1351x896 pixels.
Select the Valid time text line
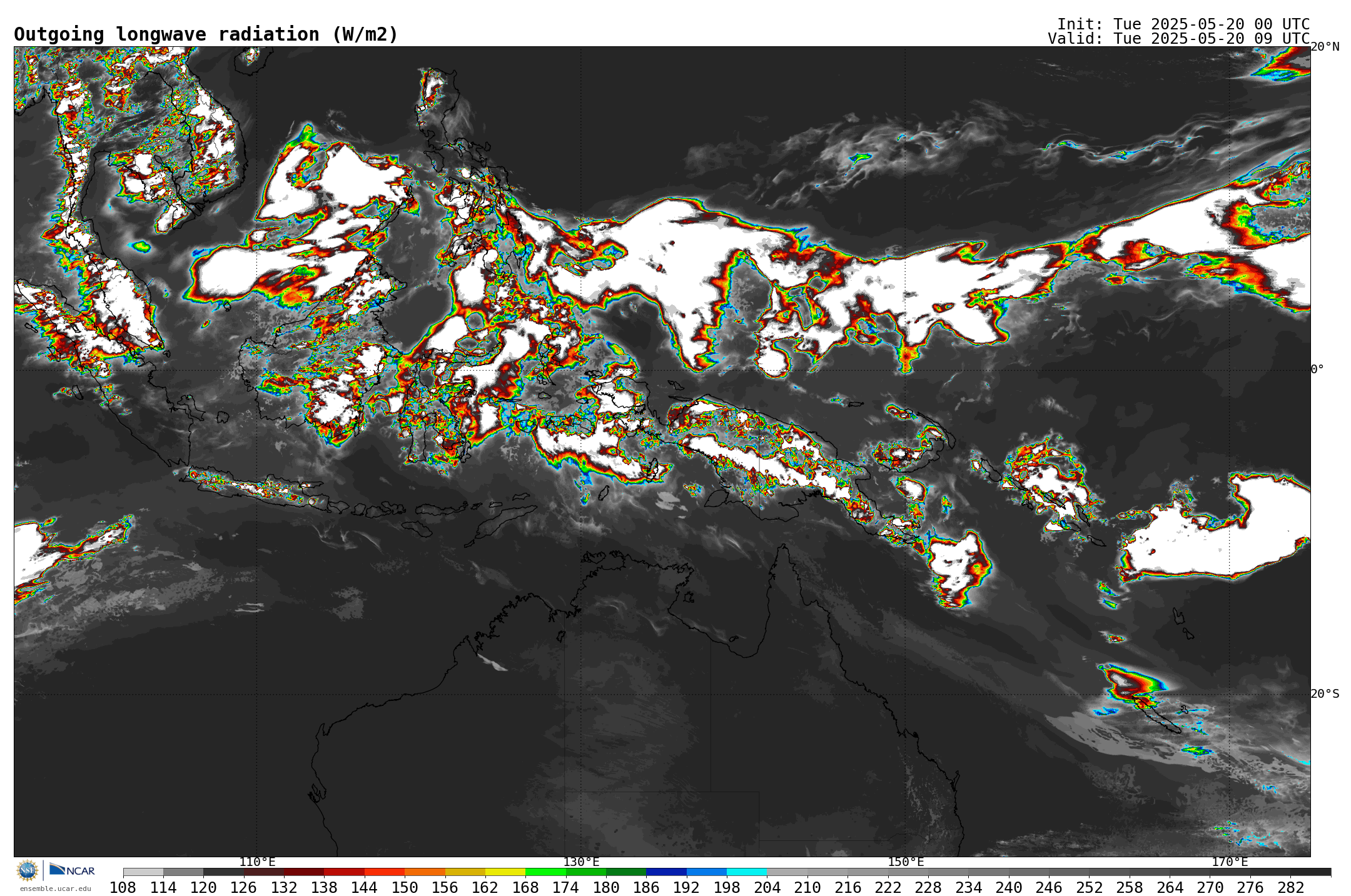tap(1178, 38)
